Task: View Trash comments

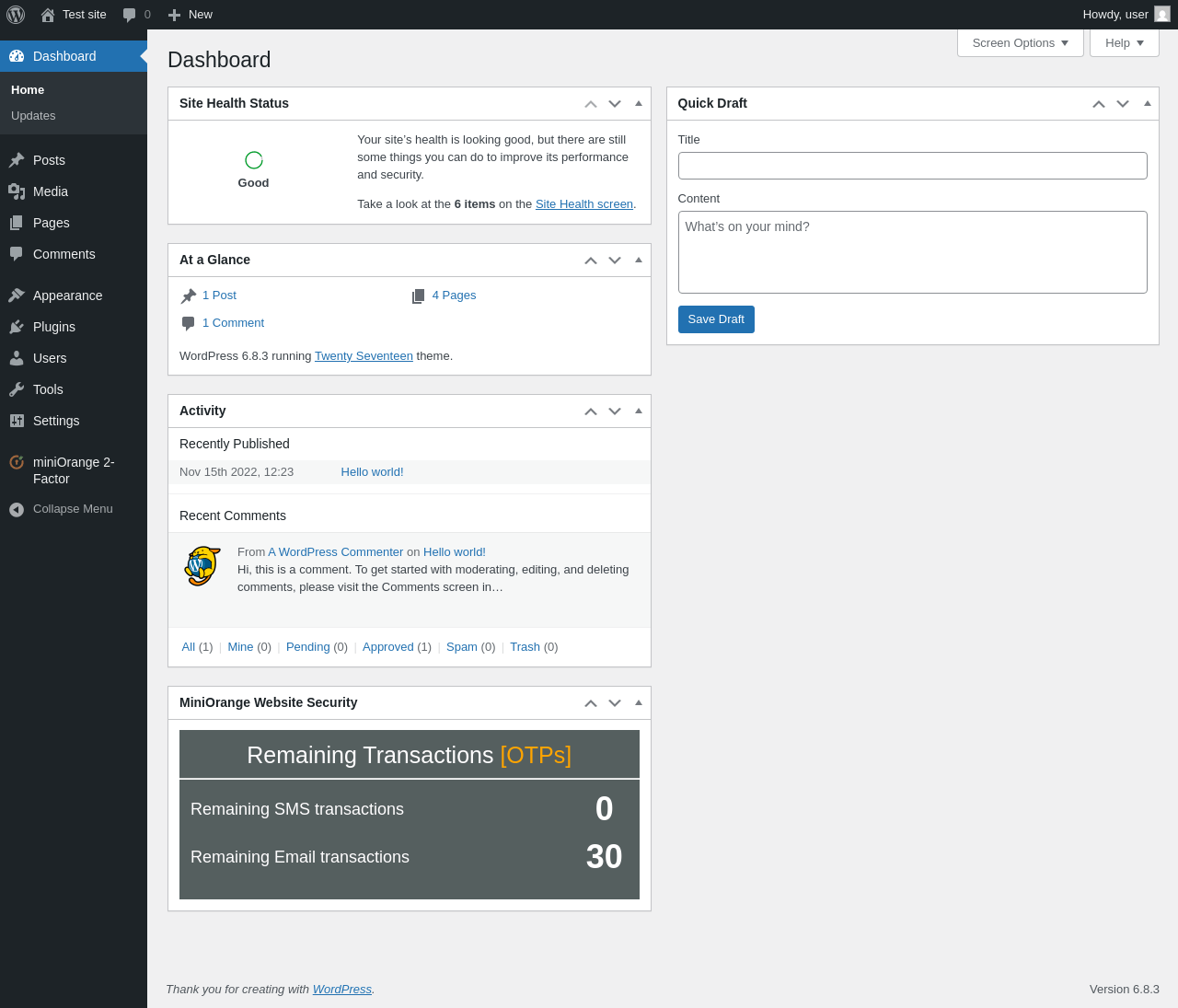Action: (525, 647)
